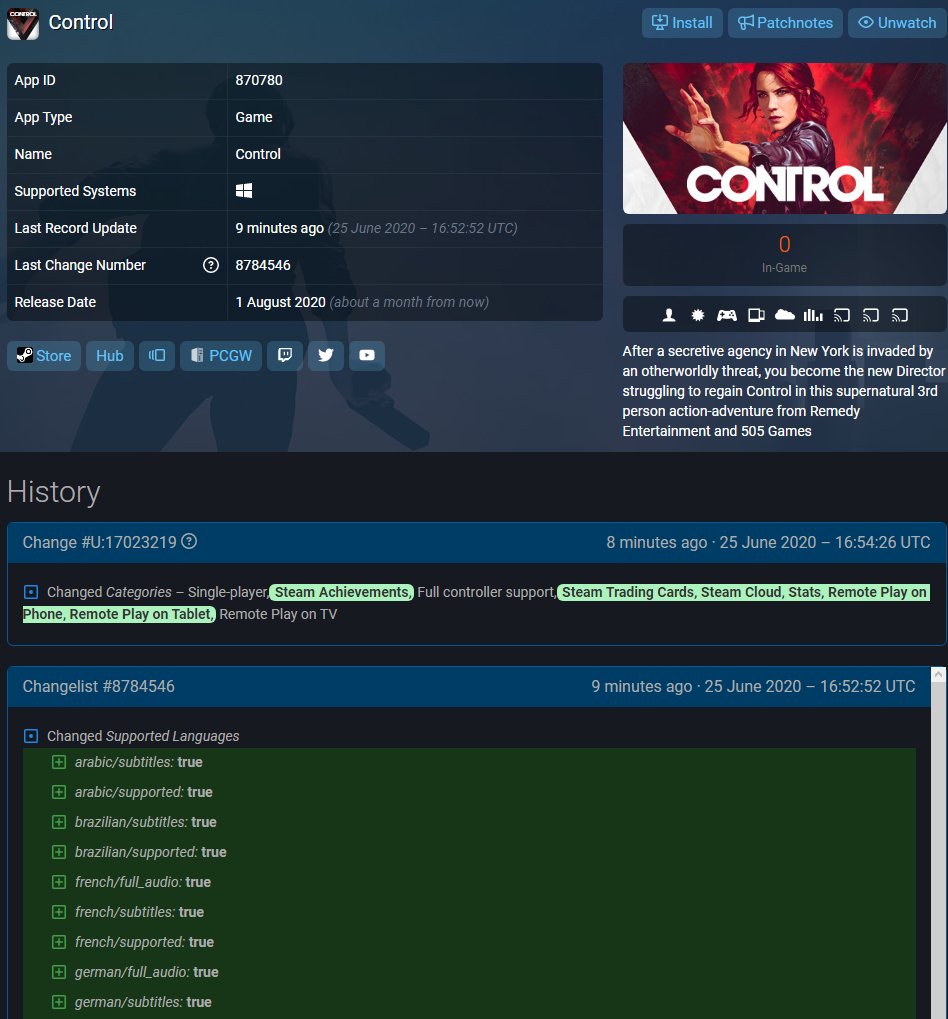The image size is (948, 1019).
Task: Open the PCGW wiki link
Action: click(x=221, y=355)
